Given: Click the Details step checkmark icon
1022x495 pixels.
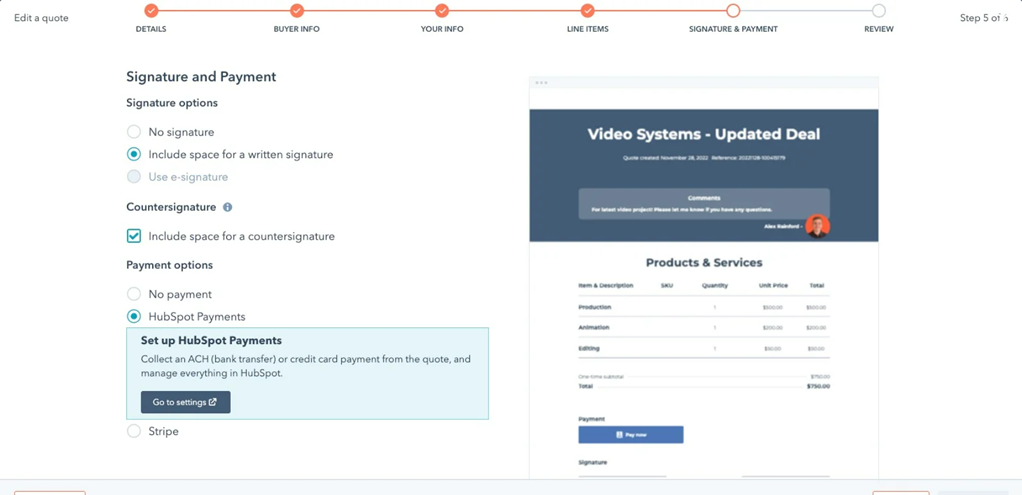Looking at the screenshot, I should 151,11.
